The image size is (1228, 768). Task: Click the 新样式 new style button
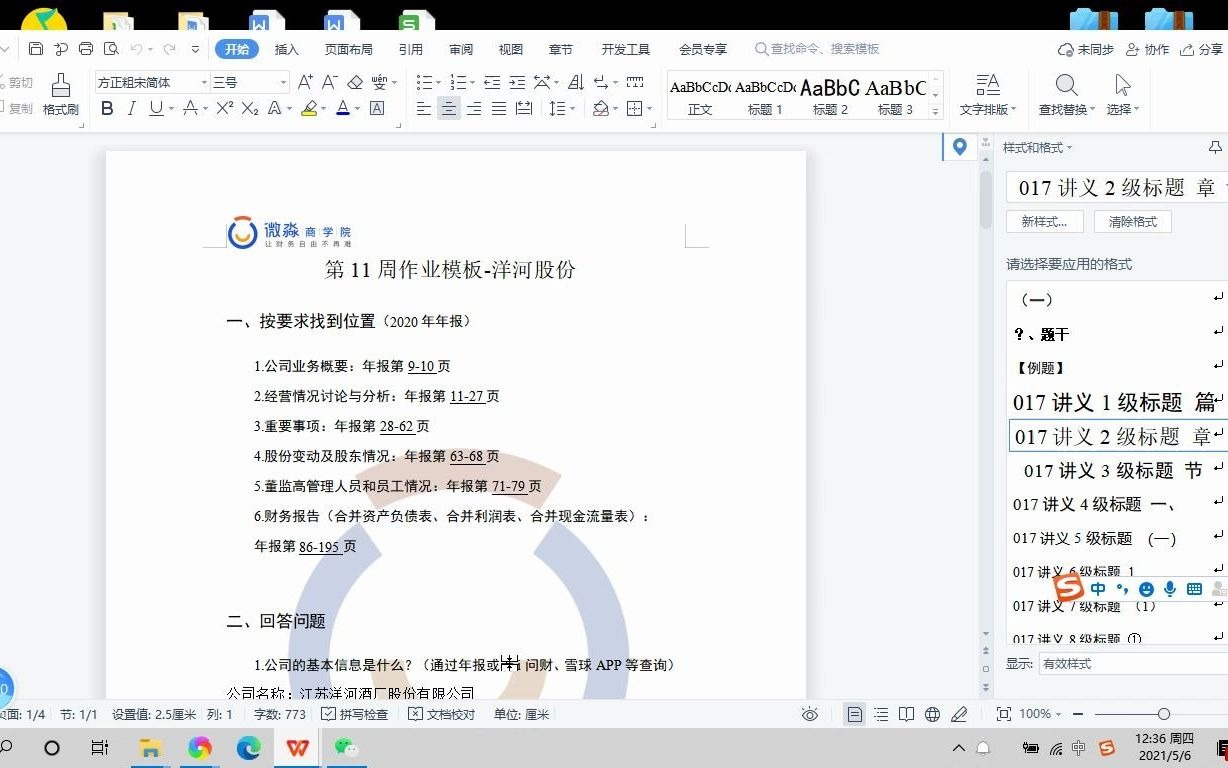pos(1043,221)
